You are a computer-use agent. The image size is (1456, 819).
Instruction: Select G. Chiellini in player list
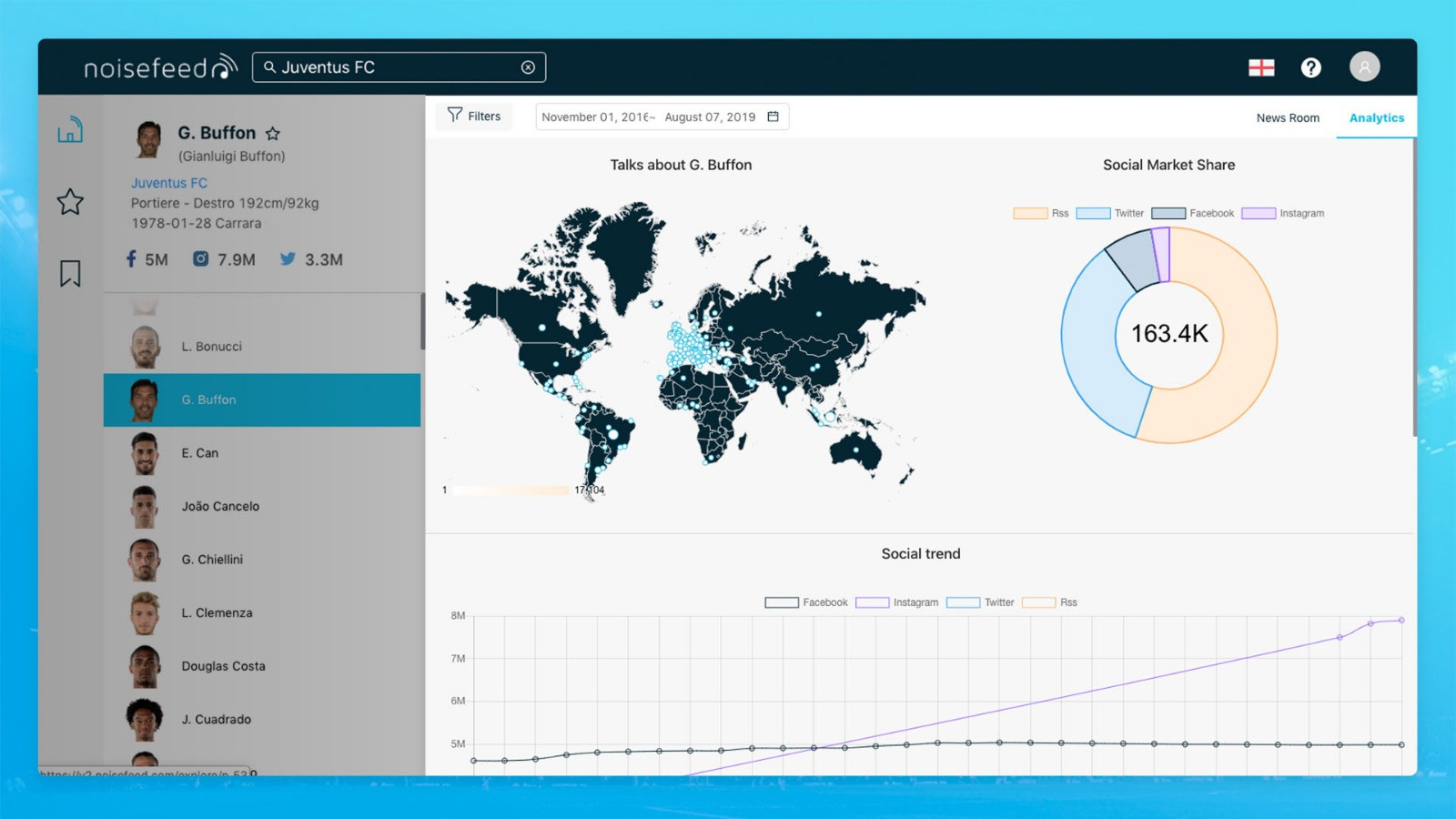tap(262, 560)
